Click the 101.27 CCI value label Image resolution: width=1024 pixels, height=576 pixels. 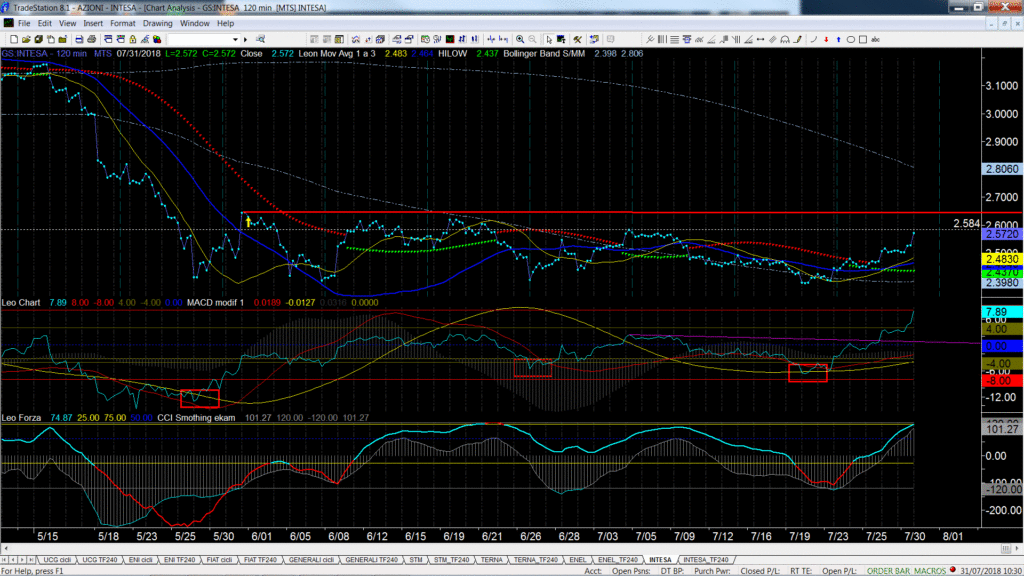(1002, 429)
